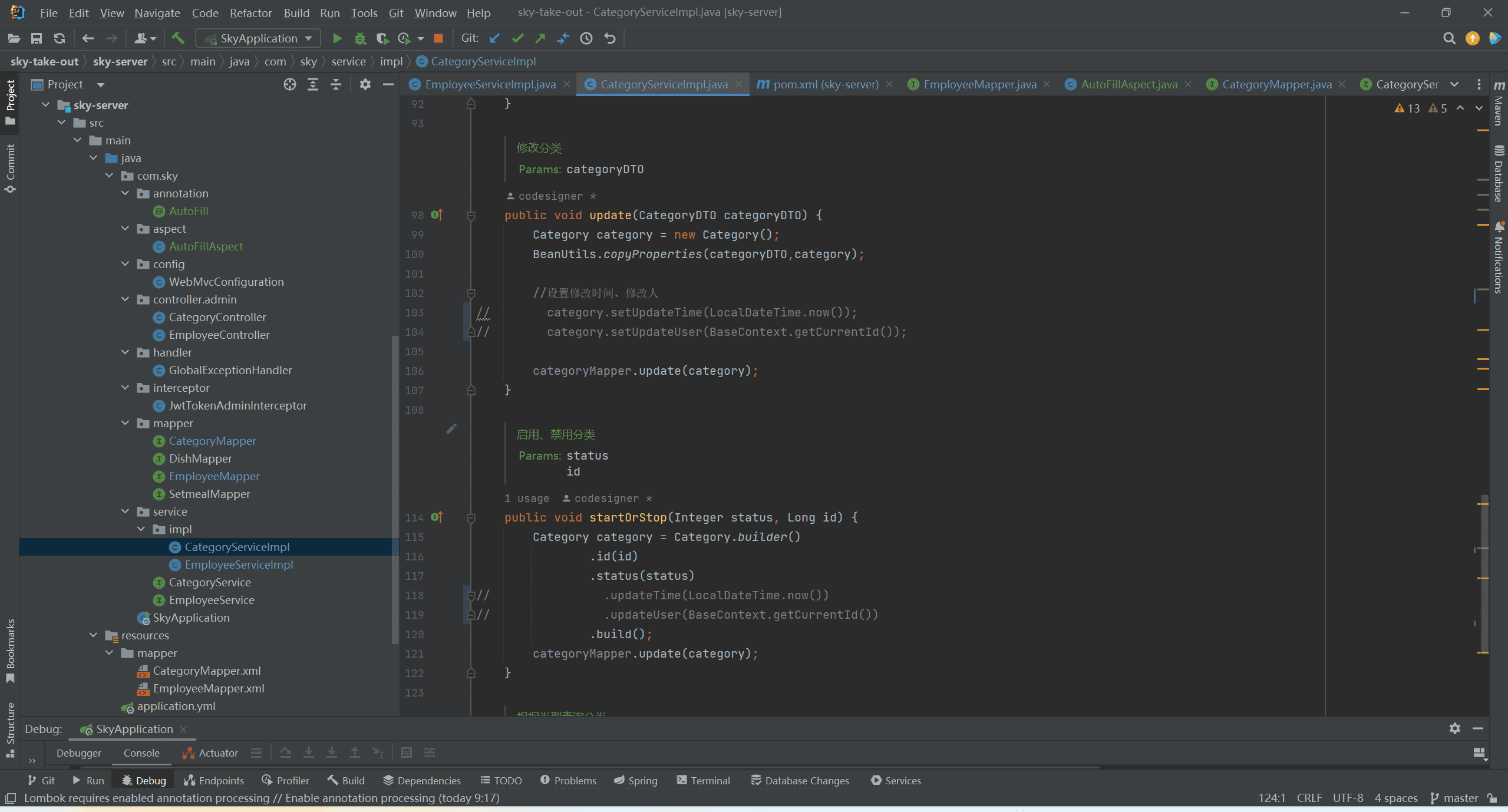Click the UTF-8 encoding indicator
Image resolution: width=1508 pixels, height=812 pixels.
tap(1348, 798)
